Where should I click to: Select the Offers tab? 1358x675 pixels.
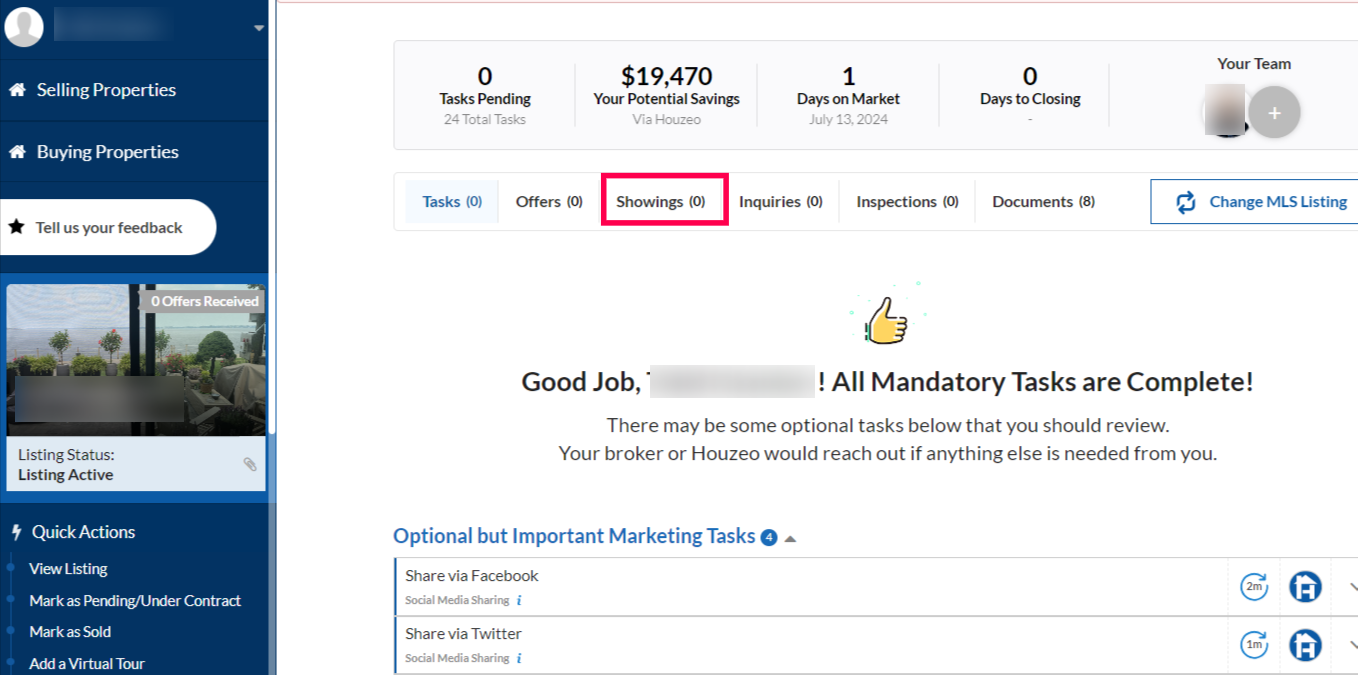pos(549,201)
